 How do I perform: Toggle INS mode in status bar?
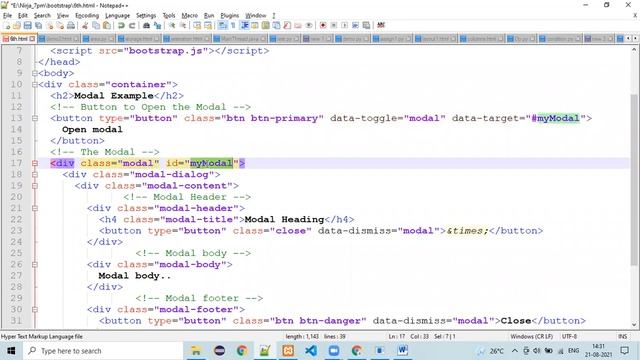click(622, 337)
